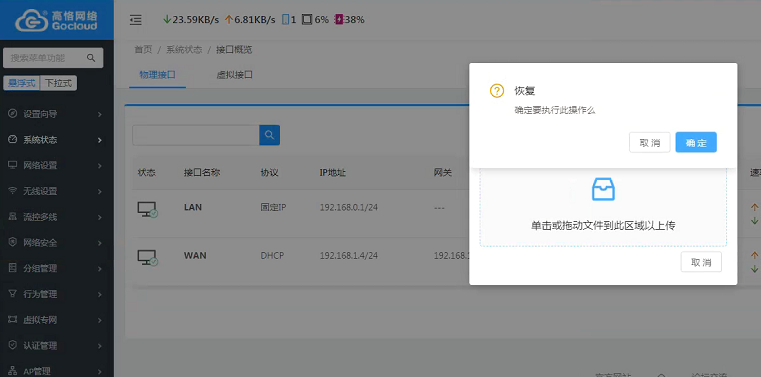Click 系统状态 in the breadcrumb

184,49
